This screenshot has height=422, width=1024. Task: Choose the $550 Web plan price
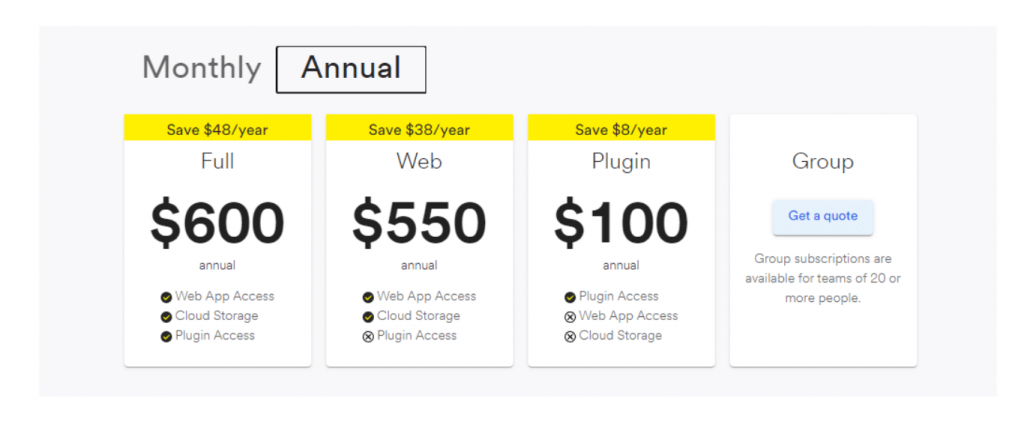pyautogui.click(x=419, y=223)
